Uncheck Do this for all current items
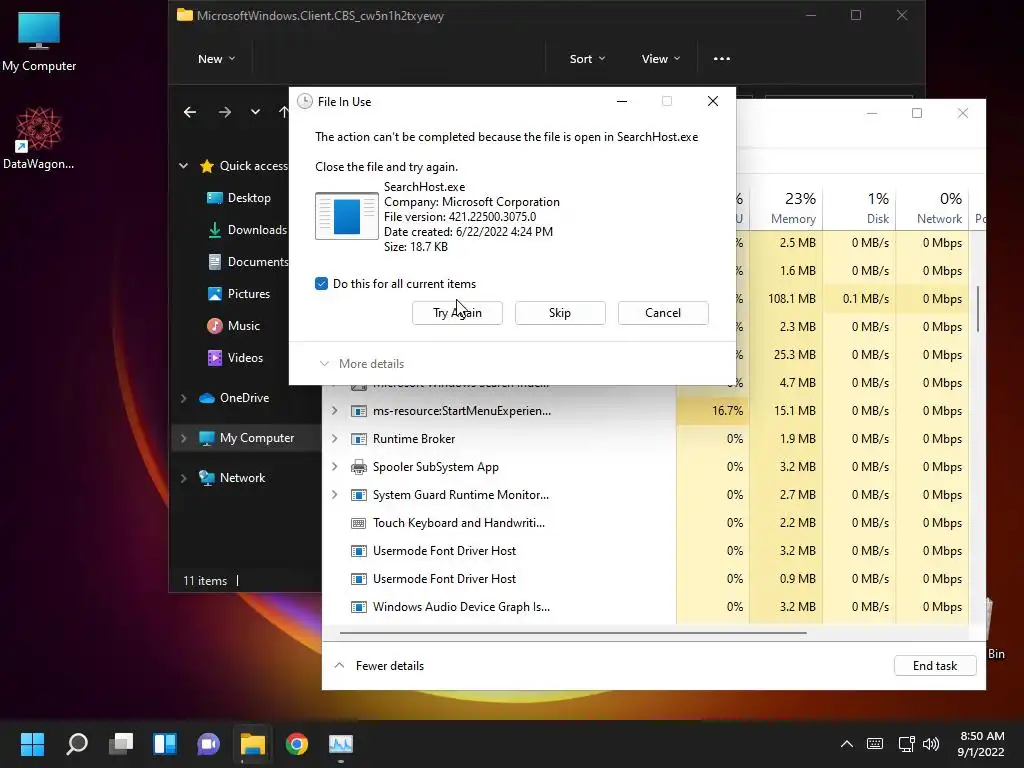The height and width of the screenshot is (768, 1024). (x=321, y=283)
